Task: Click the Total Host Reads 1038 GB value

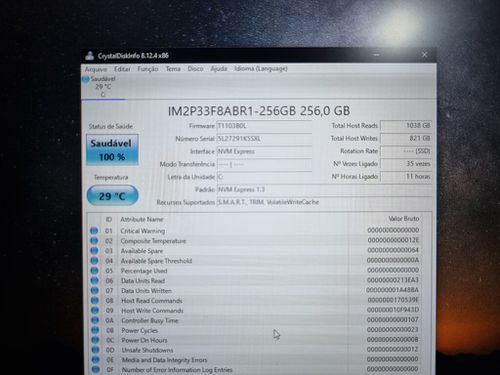Action: (x=406, y=125)
